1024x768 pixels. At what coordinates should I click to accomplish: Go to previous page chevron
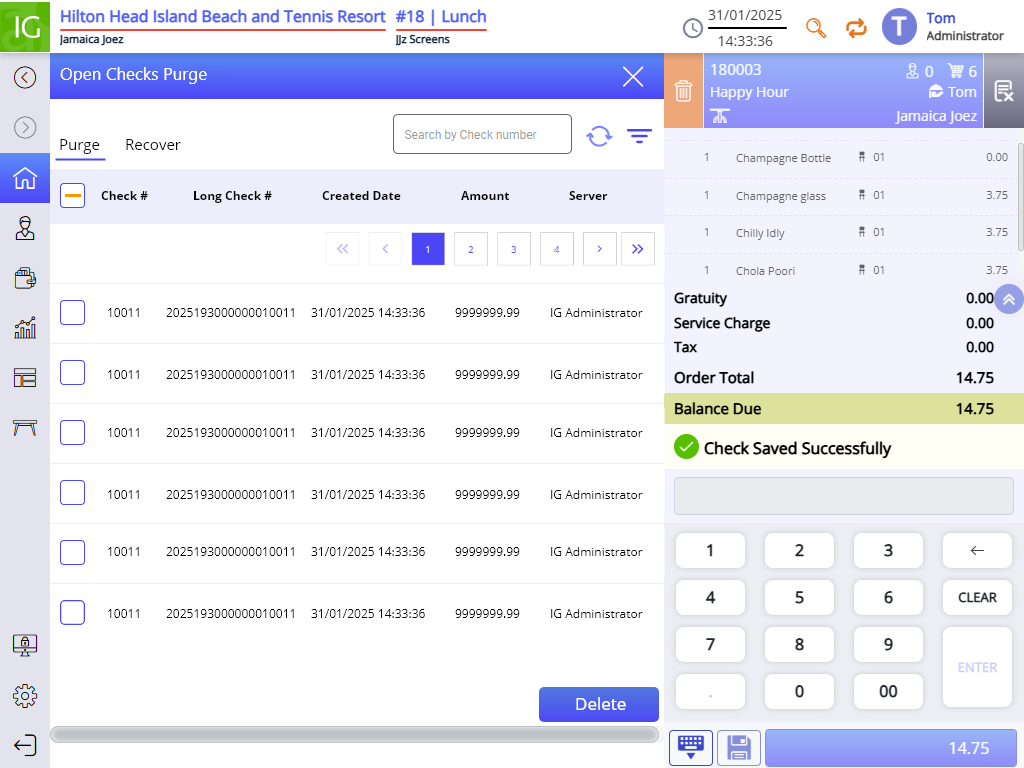(385, 249)
